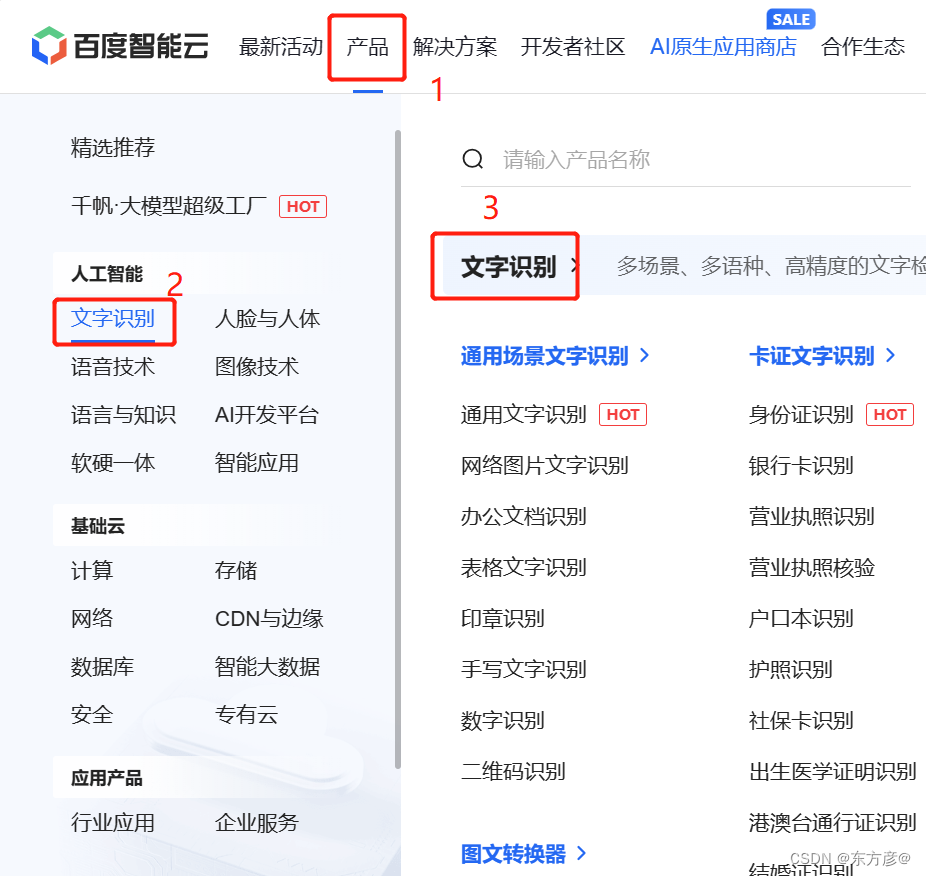The image size is (926, 876).
Task: Expand the 通用场景文字识别 category chevron
Action: pyautogui.click(x=645, y=356)
